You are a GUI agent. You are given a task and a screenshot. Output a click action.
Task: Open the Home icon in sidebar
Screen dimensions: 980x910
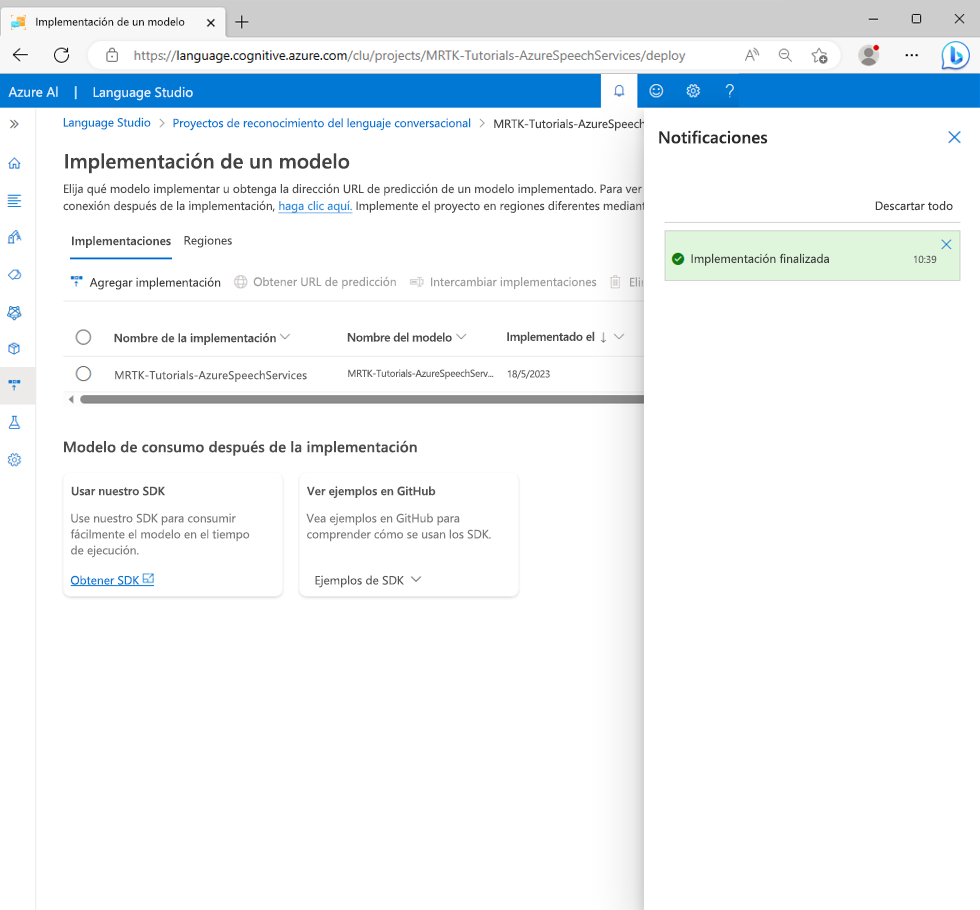pos(14,164)
